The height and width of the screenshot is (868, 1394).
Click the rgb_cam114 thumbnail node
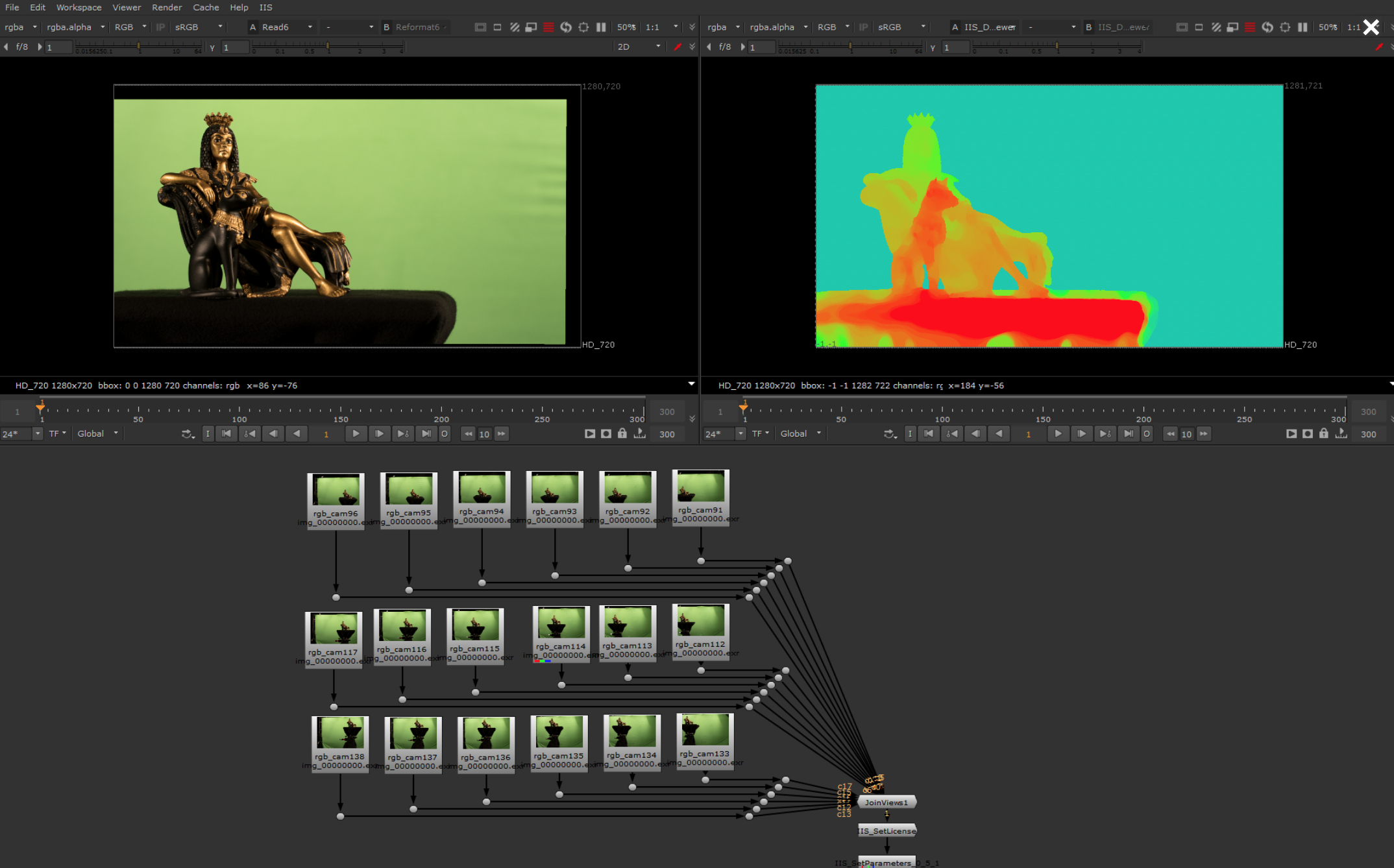[x=554, y=634]
